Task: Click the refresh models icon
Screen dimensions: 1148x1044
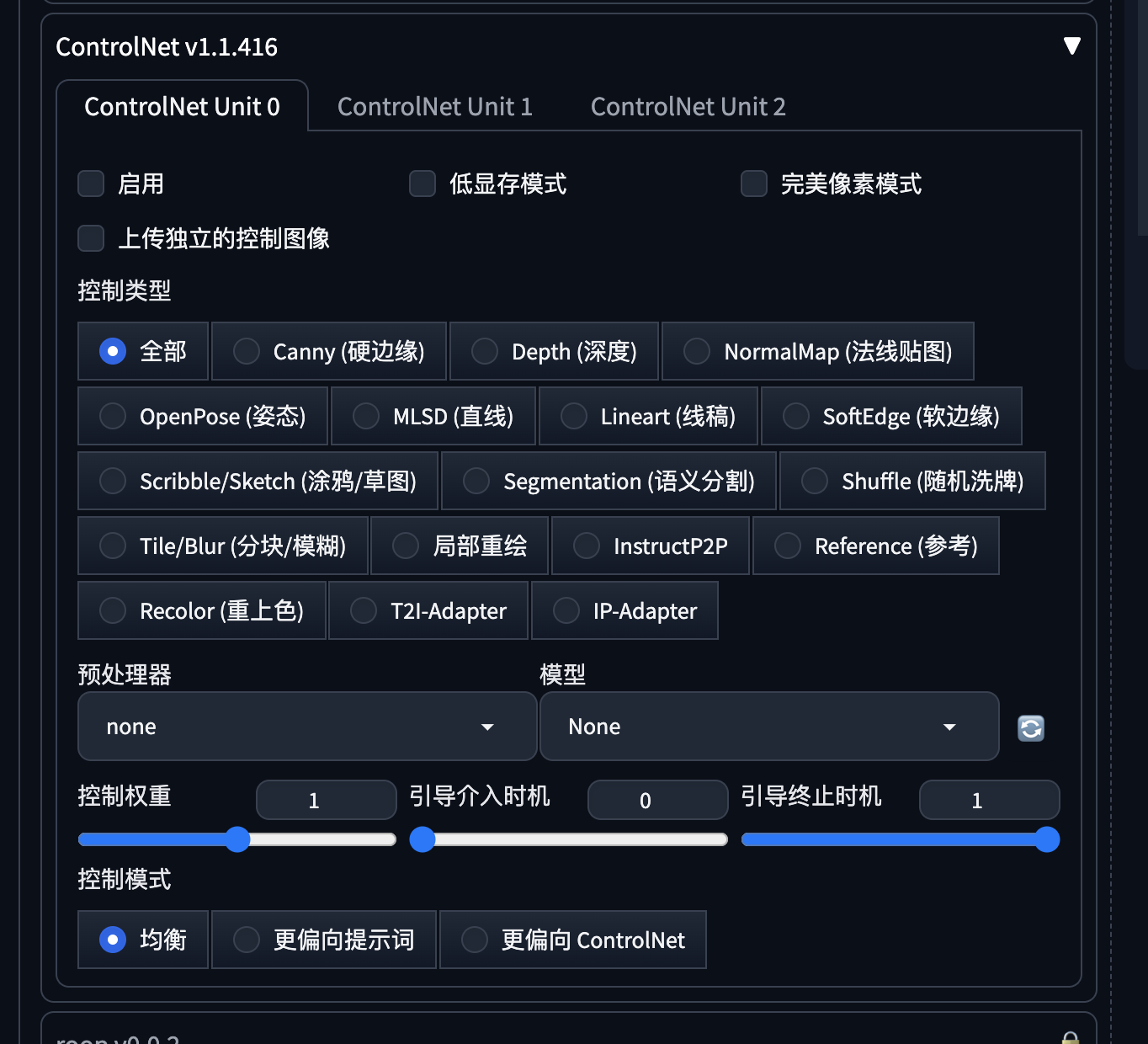Action: (x=1031, y=728)
